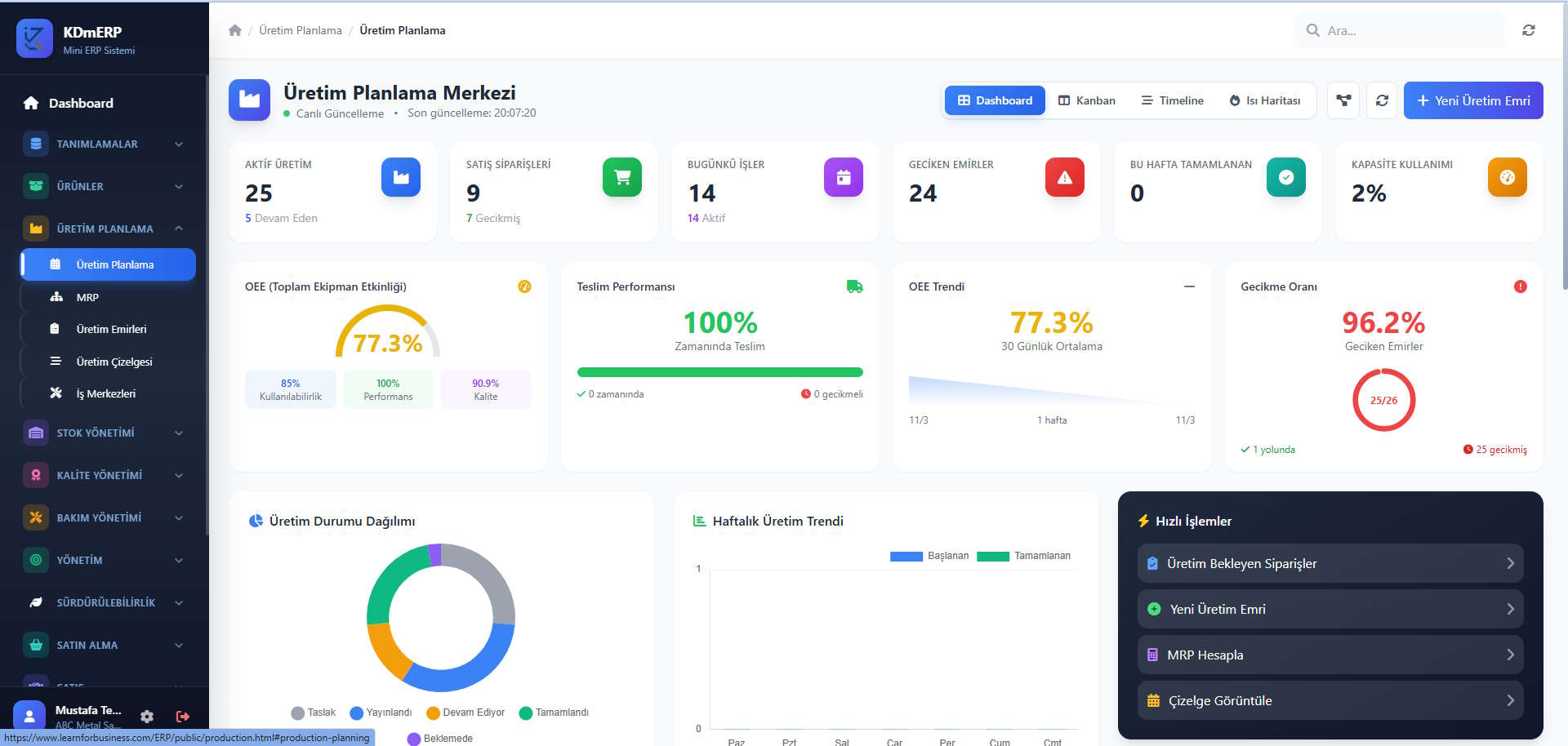Switch to the Kanban view tab
This screenshot has width=1568, height=746.
coord(1086,100)
